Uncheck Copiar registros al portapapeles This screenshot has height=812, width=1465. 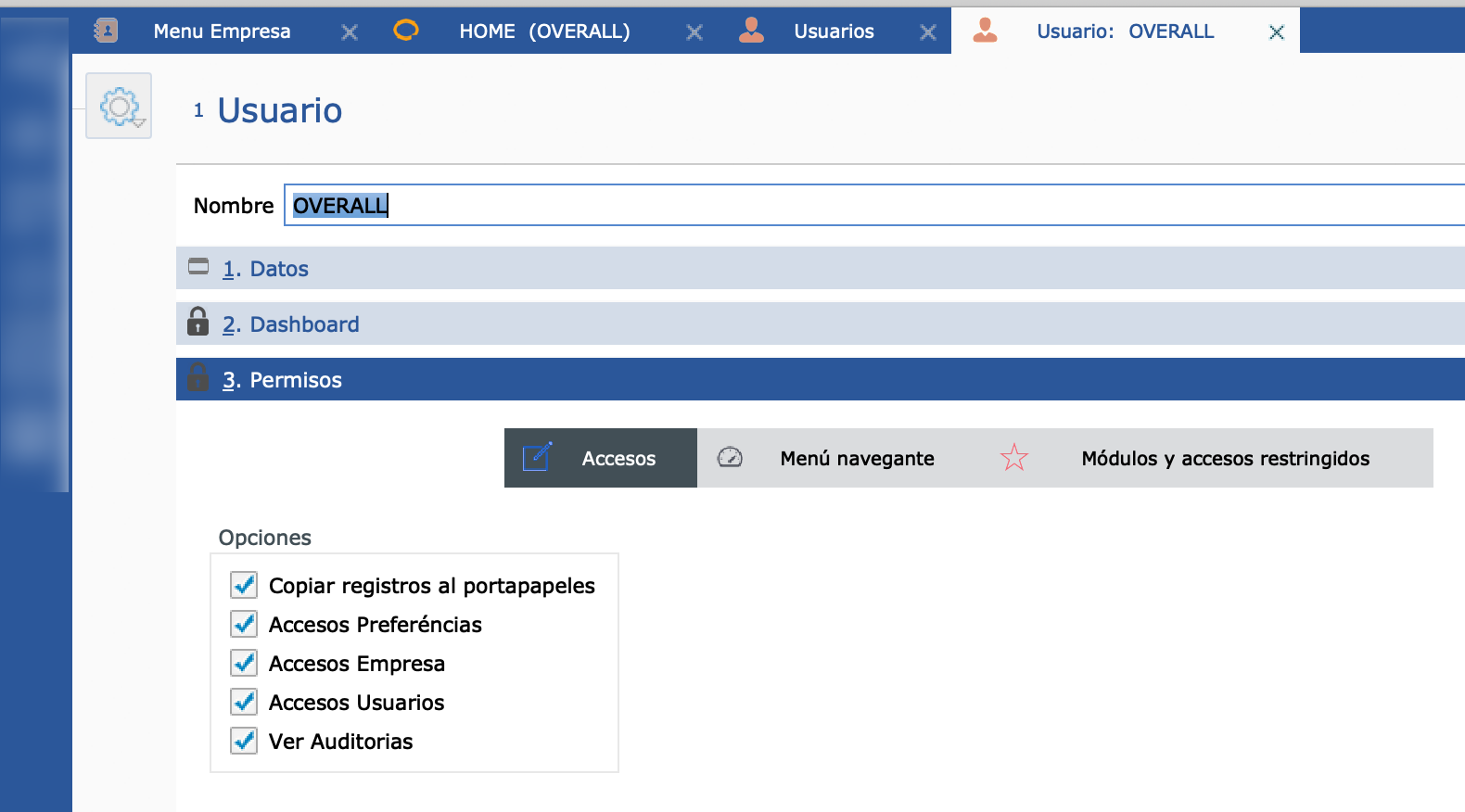tap(244, 586)
